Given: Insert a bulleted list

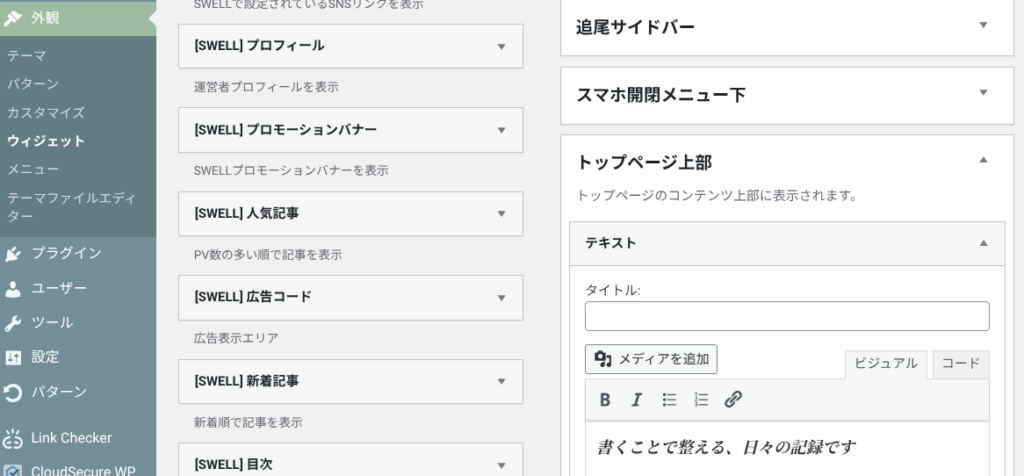Looking at the screenshot, I should [x=669, y=400].
